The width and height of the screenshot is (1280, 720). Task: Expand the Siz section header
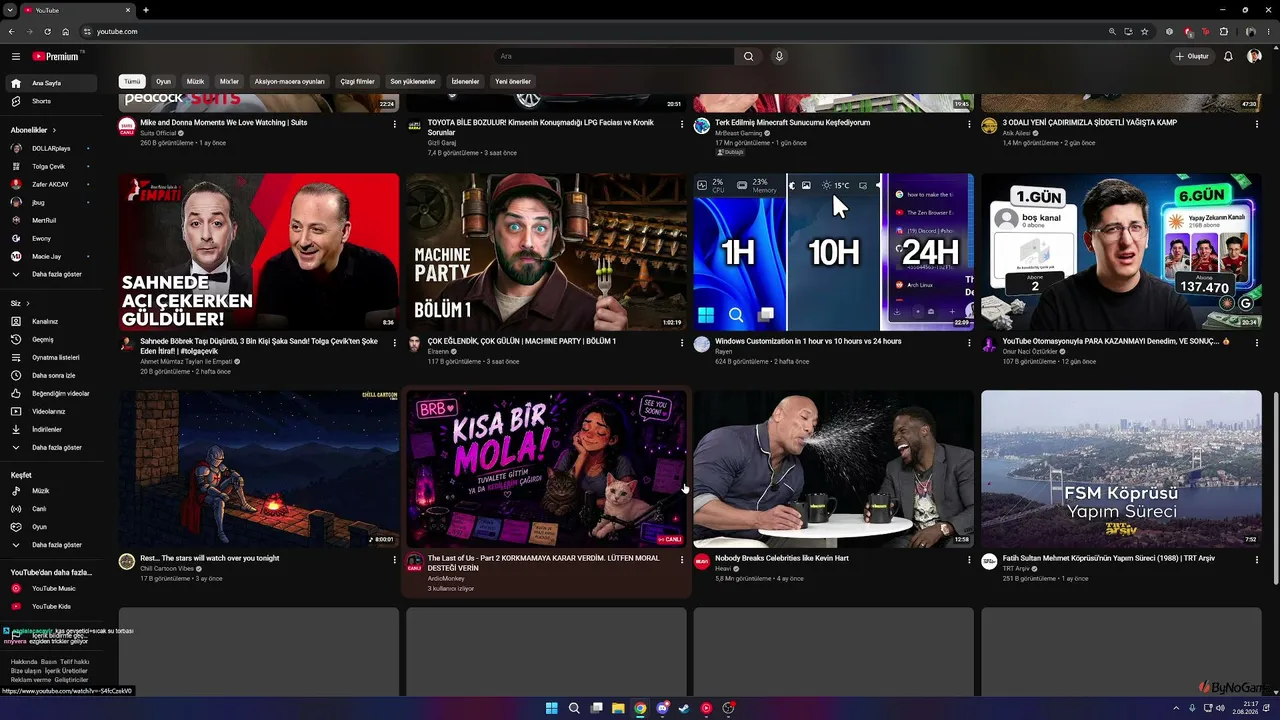click(20, 303)
